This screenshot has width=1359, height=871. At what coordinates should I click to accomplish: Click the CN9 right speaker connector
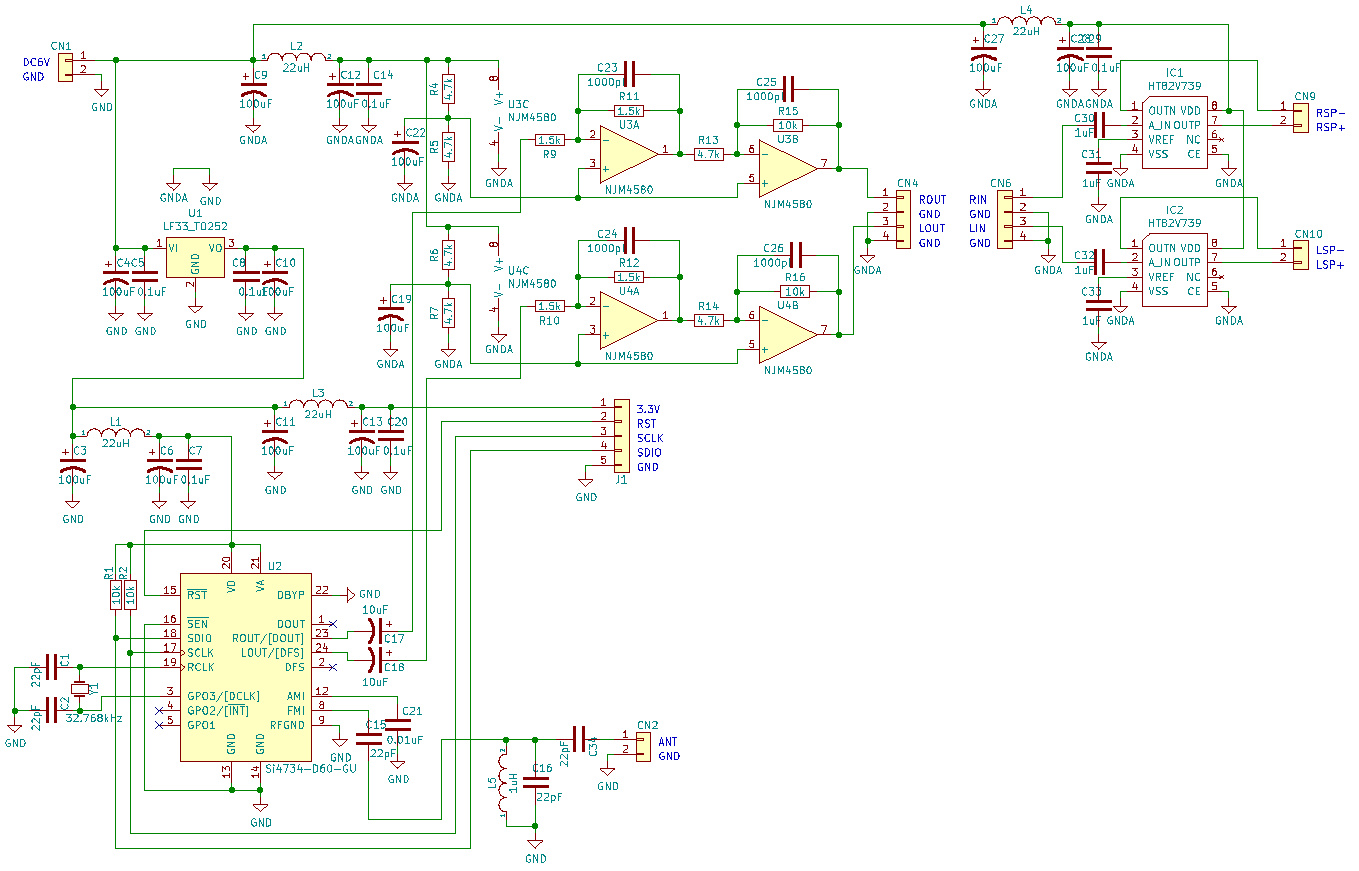pyautogui.click(x=1301, y=116)
